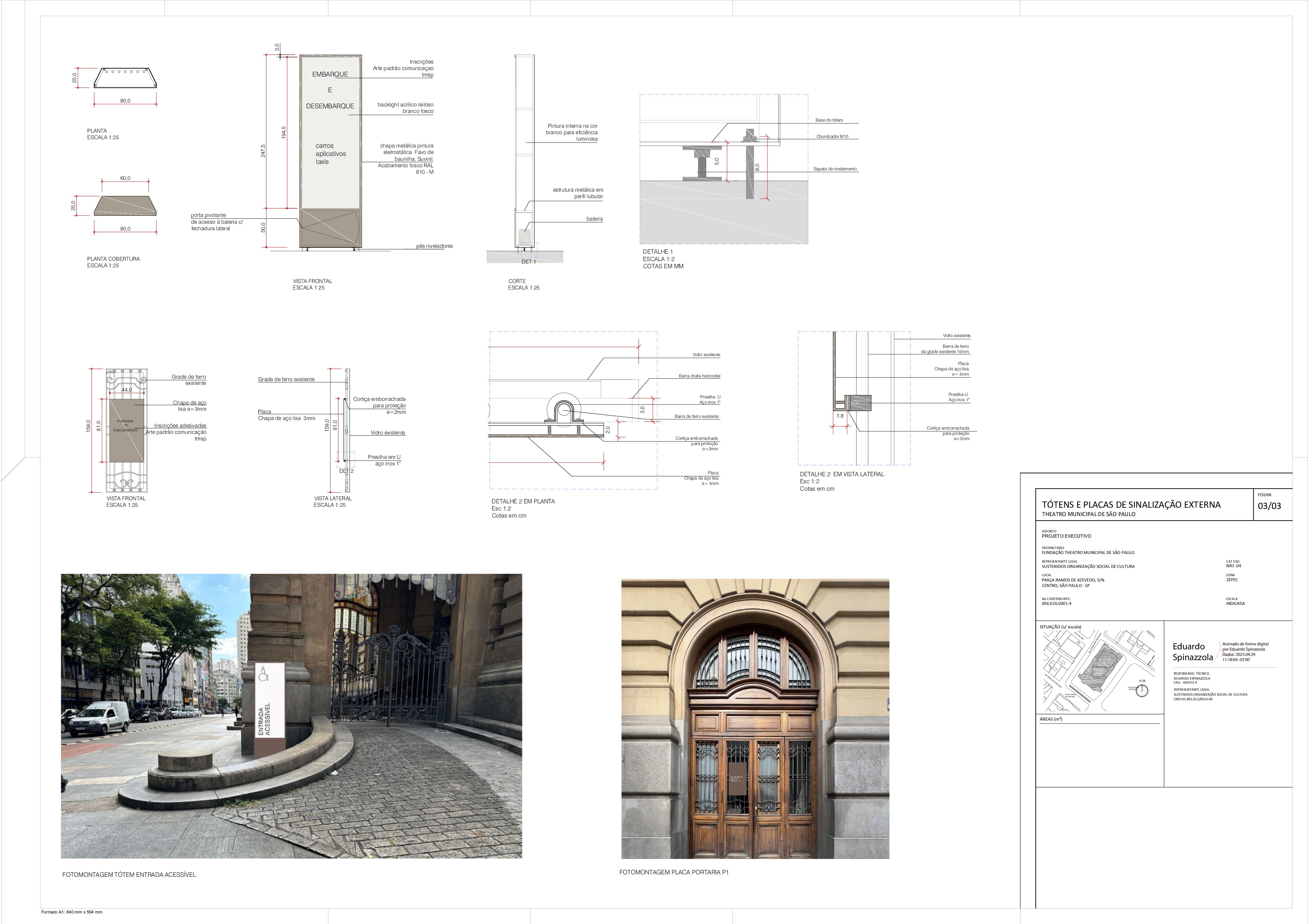The height and width of the screenshot is (924, 1308).
Task: Click the 'CAU: A29431-4' registration text
Action: point(1185,682)
